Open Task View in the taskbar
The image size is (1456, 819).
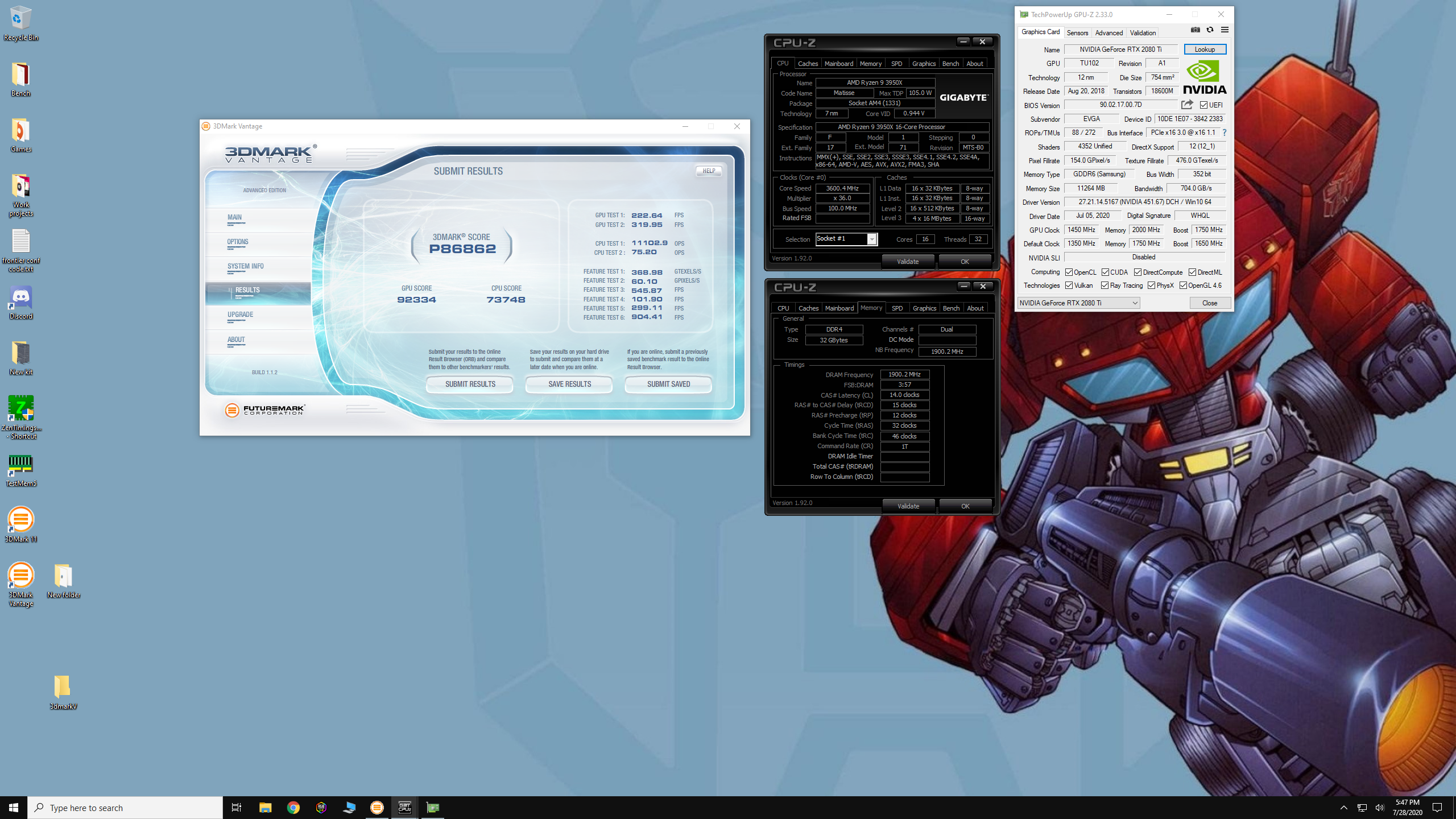coord(237,807)
